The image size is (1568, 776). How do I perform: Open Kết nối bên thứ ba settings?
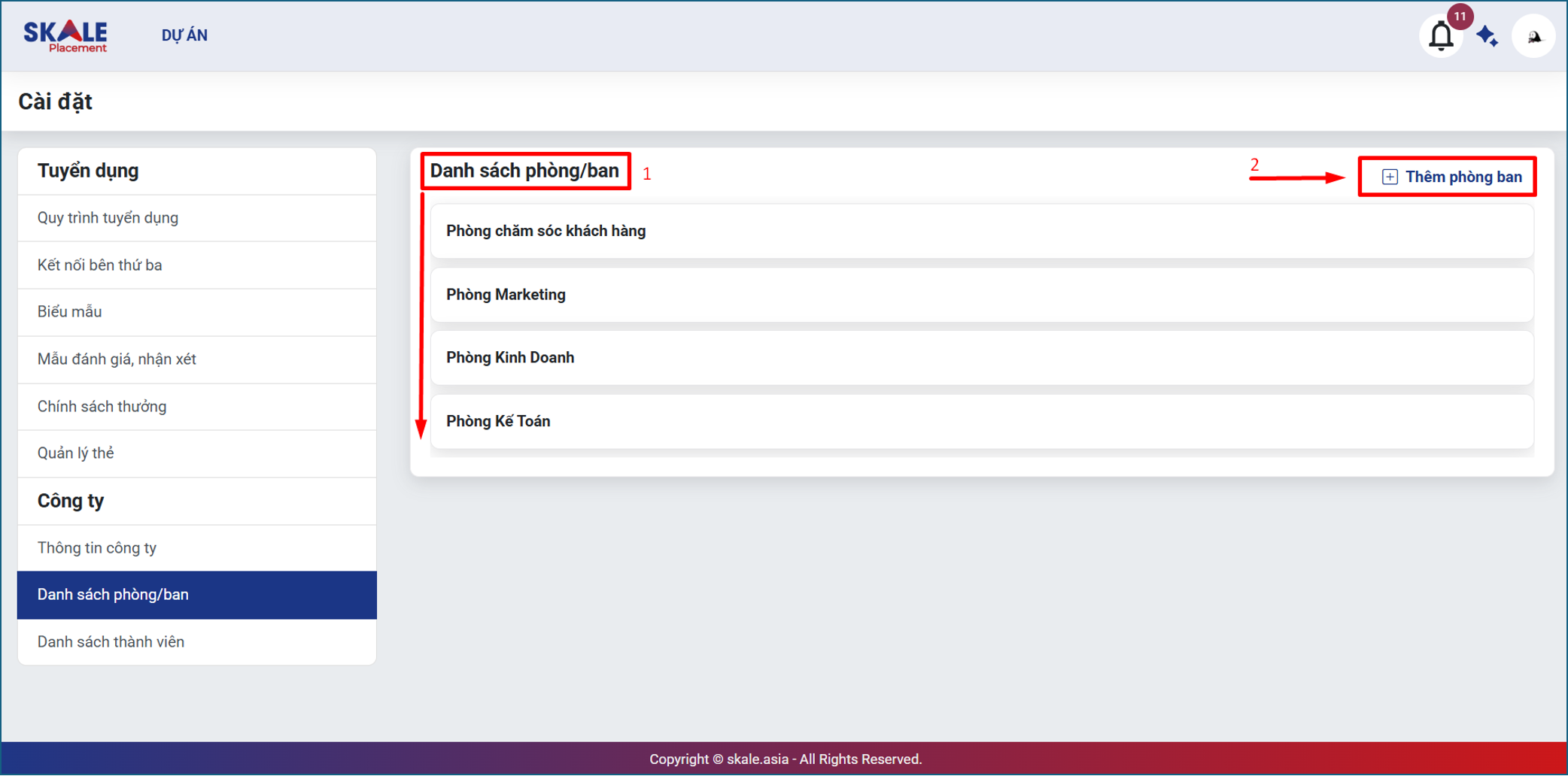100,265
